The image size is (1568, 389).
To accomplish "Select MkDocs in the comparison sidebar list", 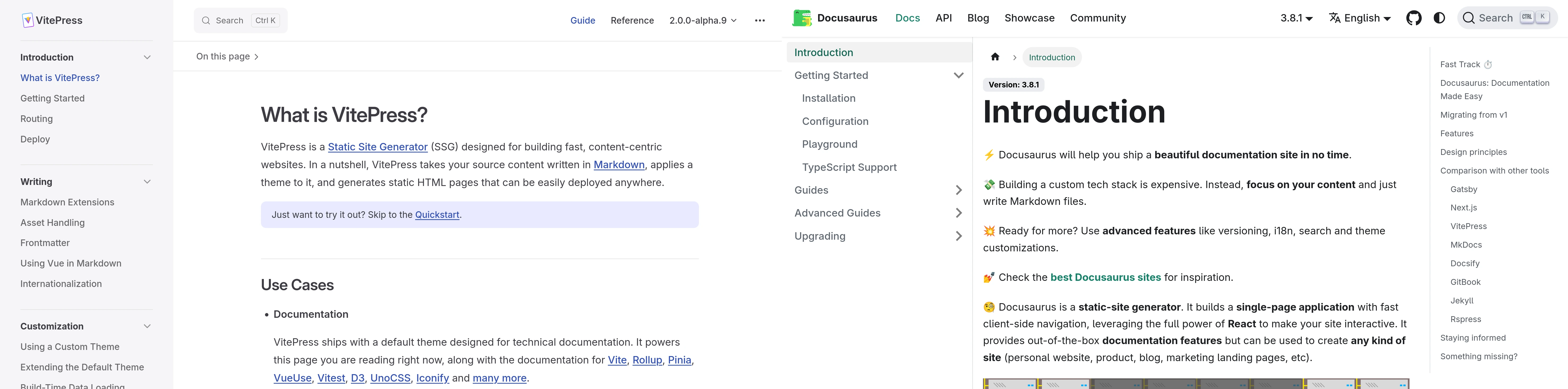I will click(x=1466, y=244).
